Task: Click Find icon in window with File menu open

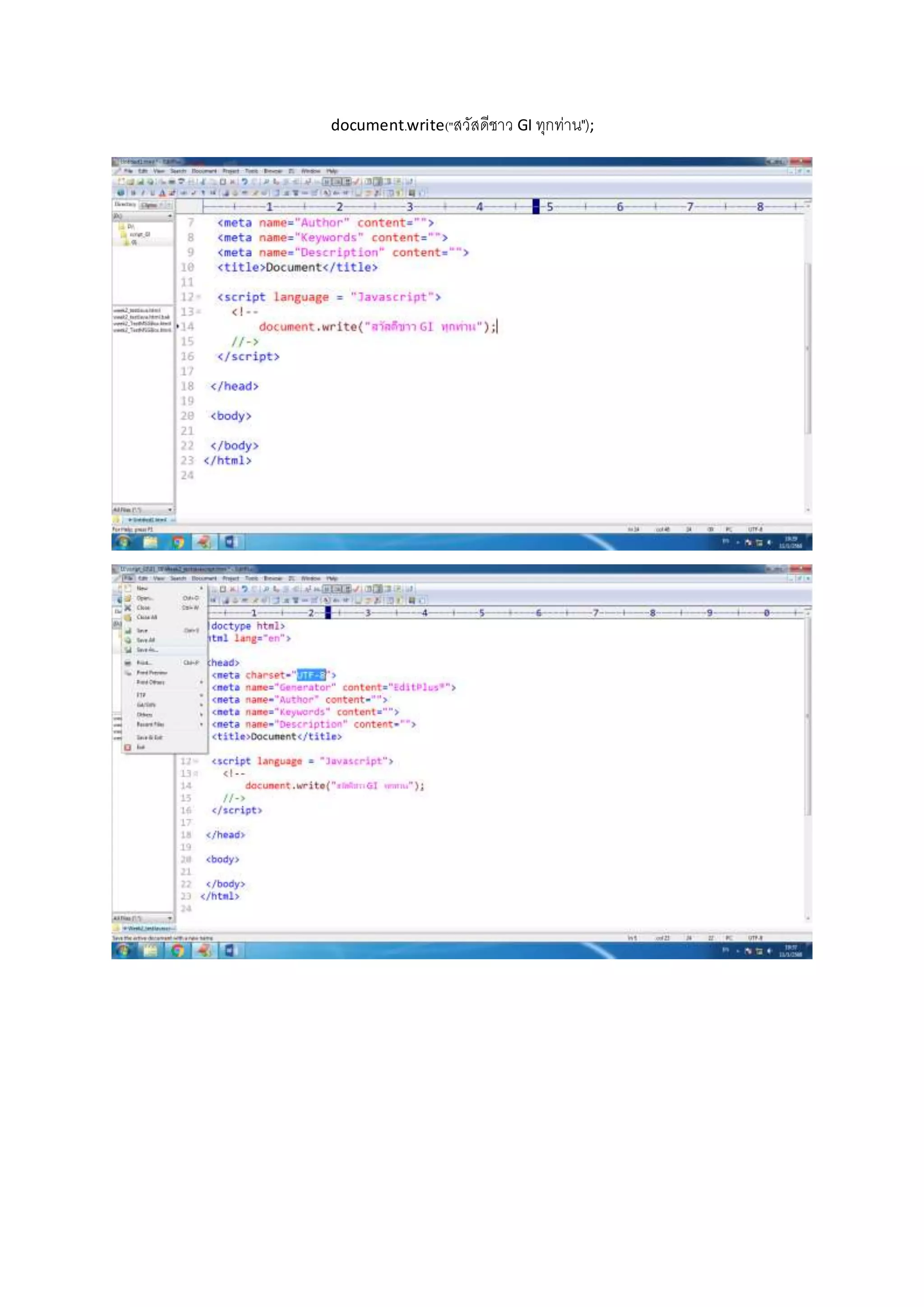Action: [266, 589]
